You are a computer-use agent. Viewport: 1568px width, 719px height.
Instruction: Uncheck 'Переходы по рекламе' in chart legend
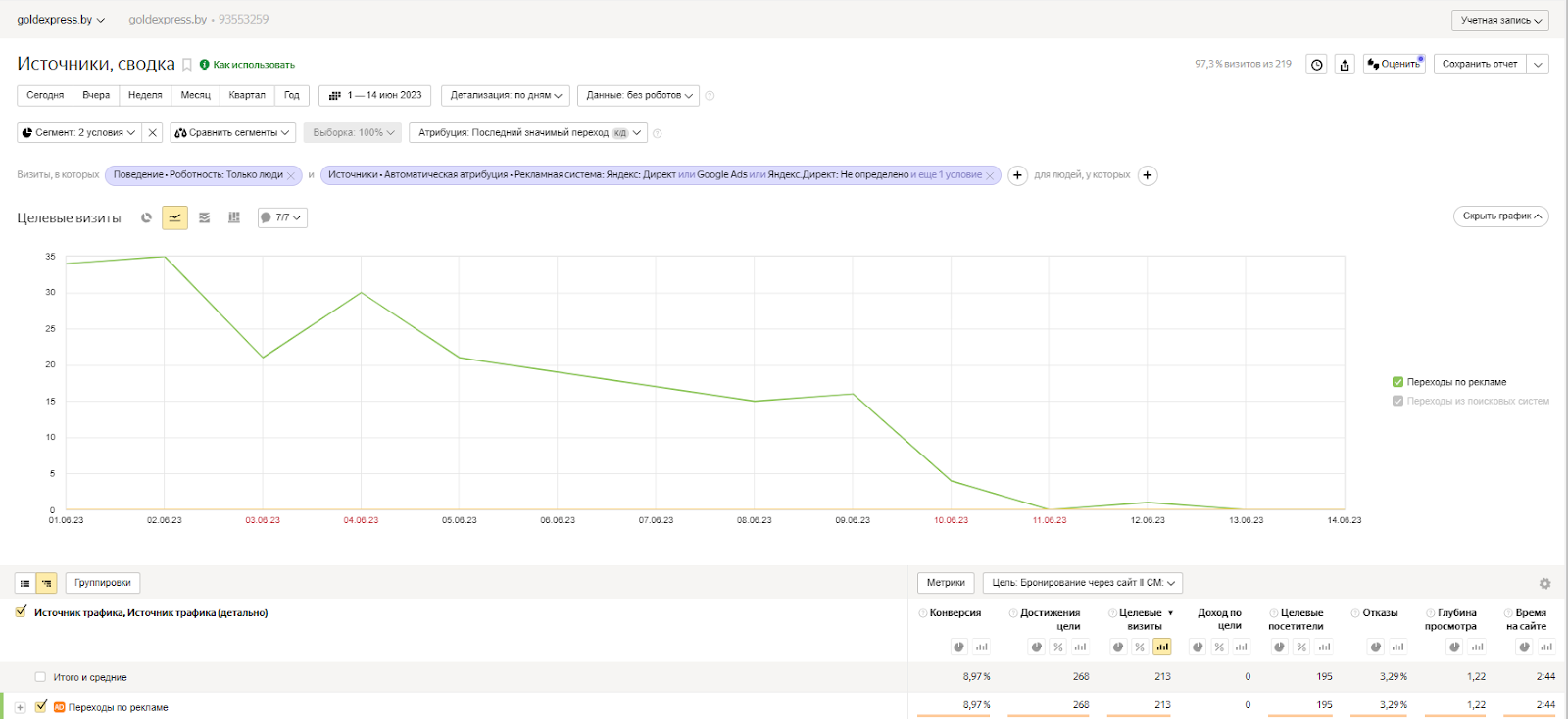click(x=1397, y=382)
